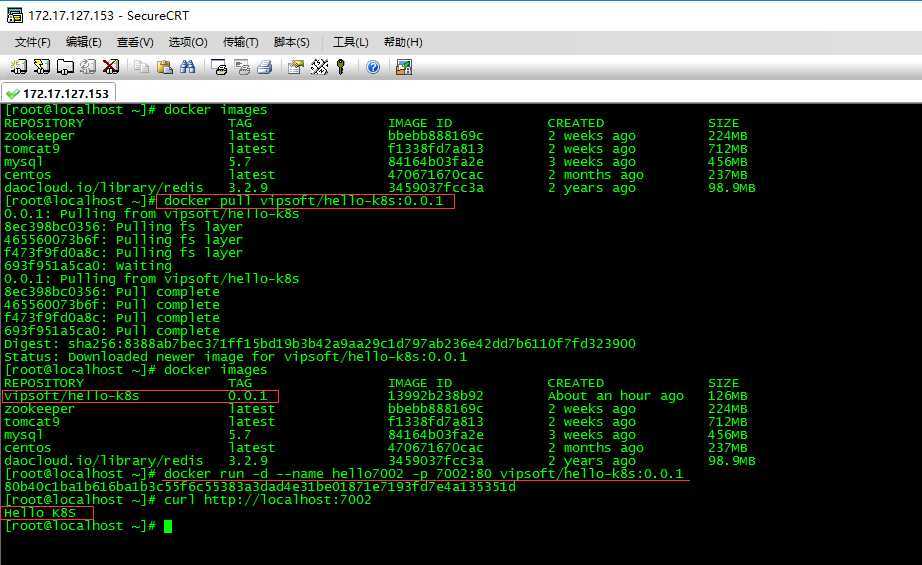Click the blue Help question mark icon
The width and height of the screenshot is (922, 565).
click(373, 67)
